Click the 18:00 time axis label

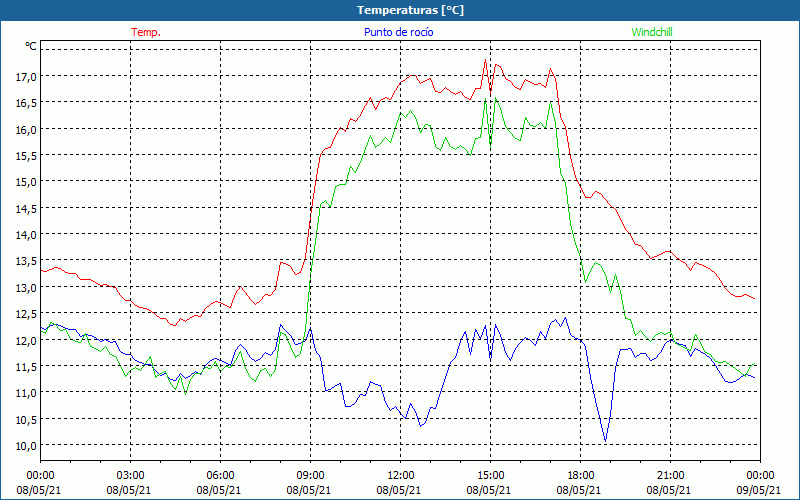tap(581, 476)
